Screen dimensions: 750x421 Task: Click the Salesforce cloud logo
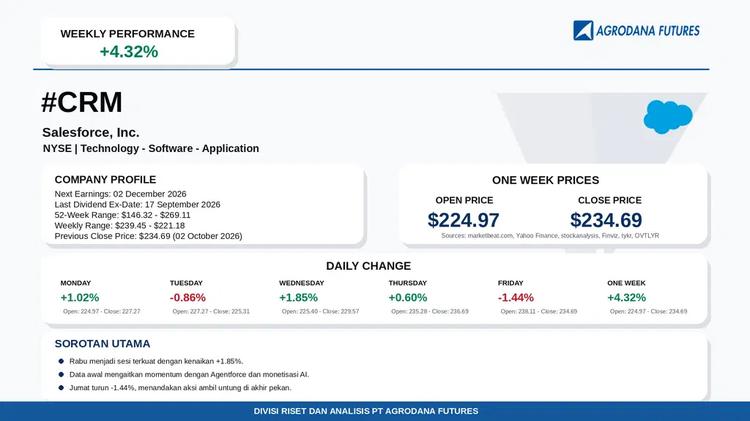(x=668, y=117)
